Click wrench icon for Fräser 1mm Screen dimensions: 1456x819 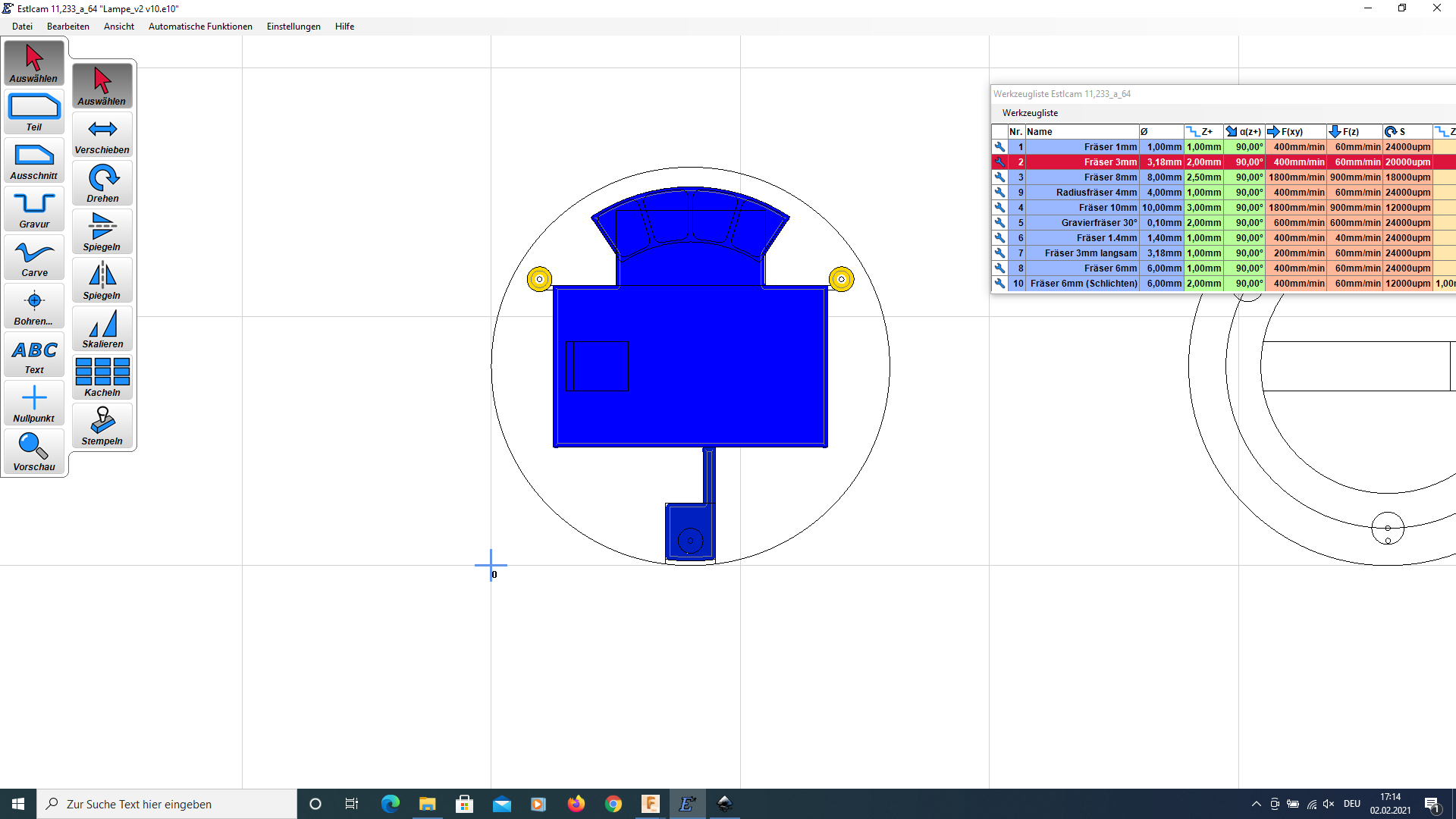coord(999,147)
